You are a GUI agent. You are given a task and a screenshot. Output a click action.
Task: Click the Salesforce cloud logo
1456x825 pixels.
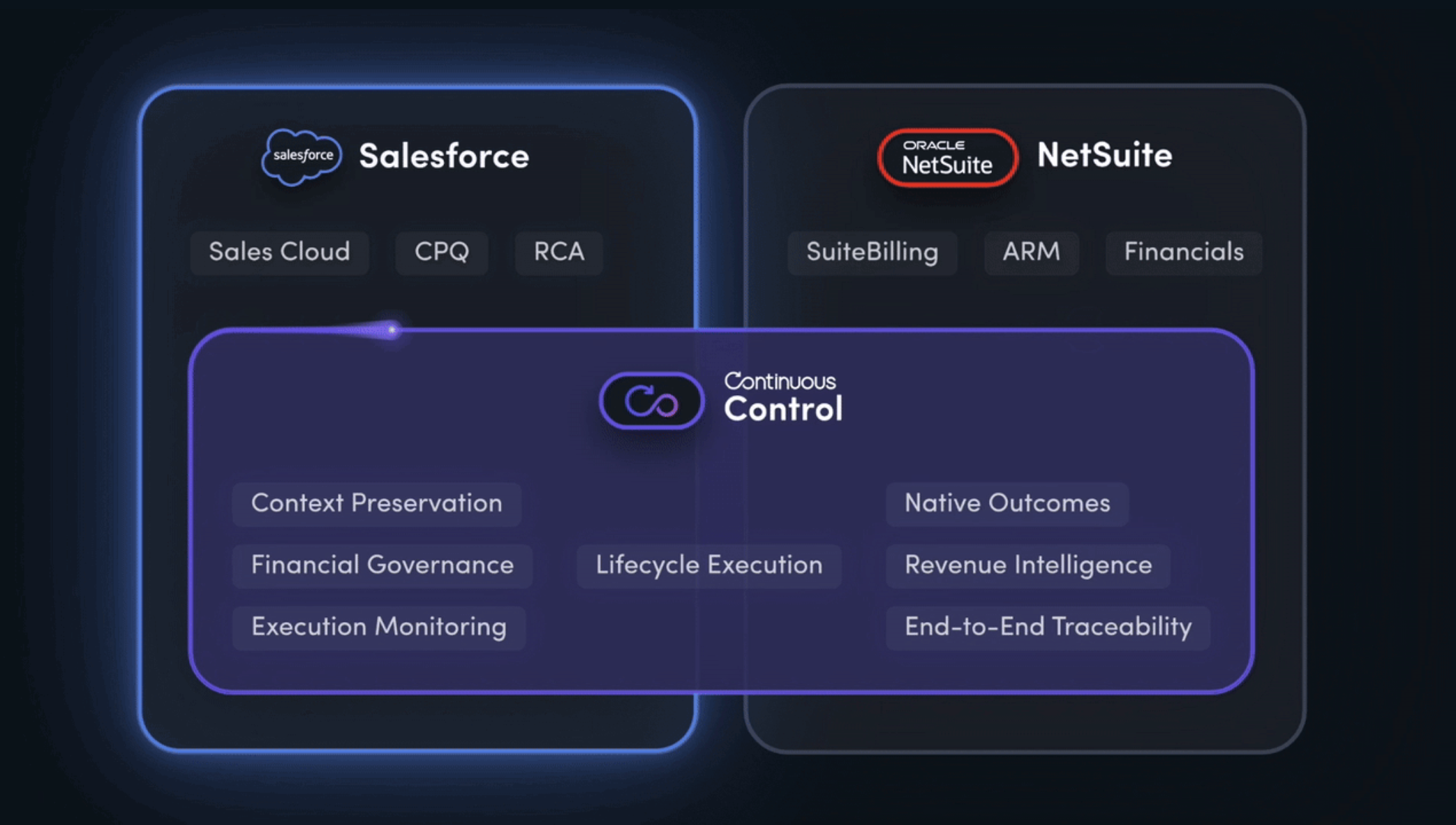(302, 156)
